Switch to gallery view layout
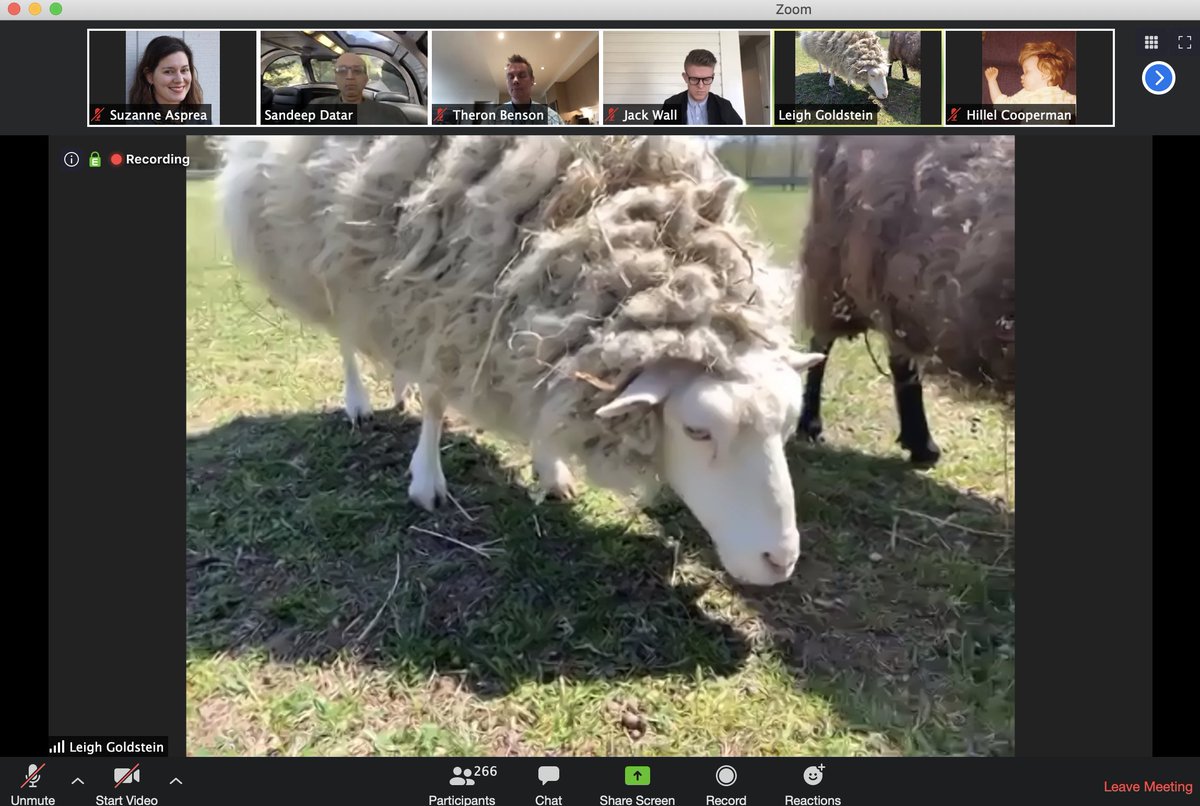The image size is (1200, 806). (1150, 42)
